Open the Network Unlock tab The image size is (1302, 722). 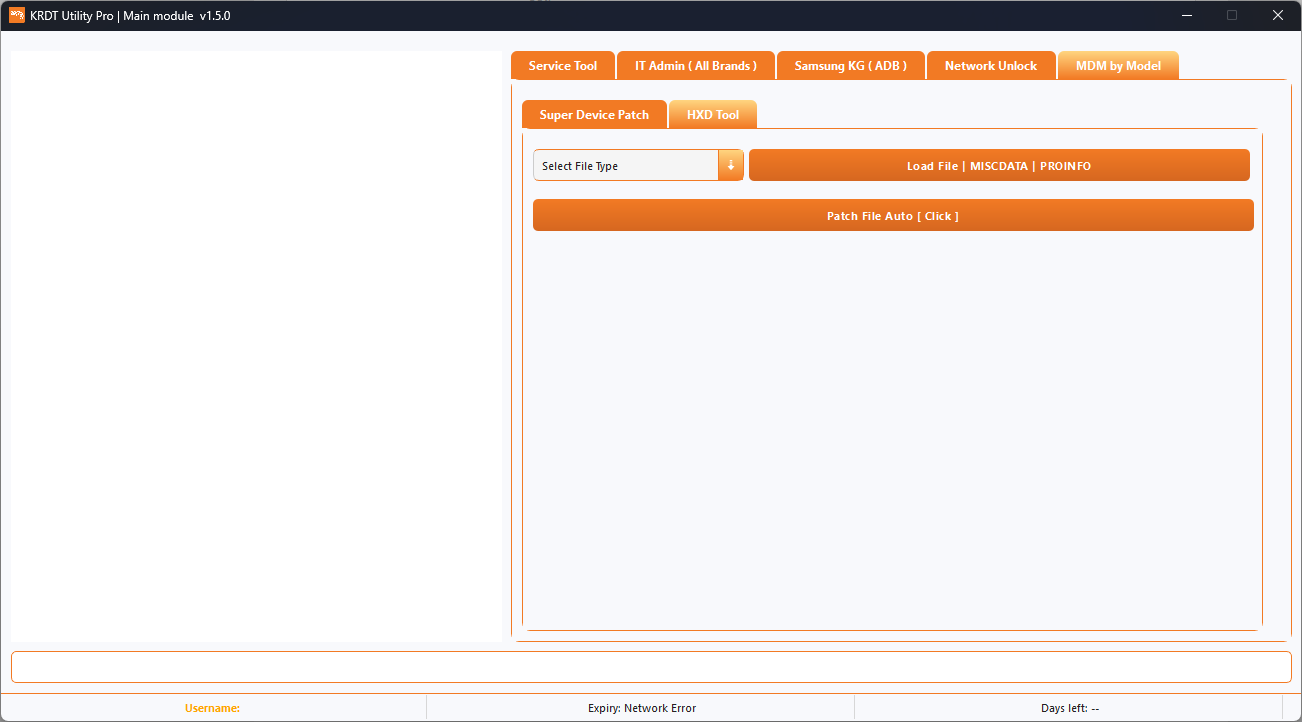coord(991,64)
